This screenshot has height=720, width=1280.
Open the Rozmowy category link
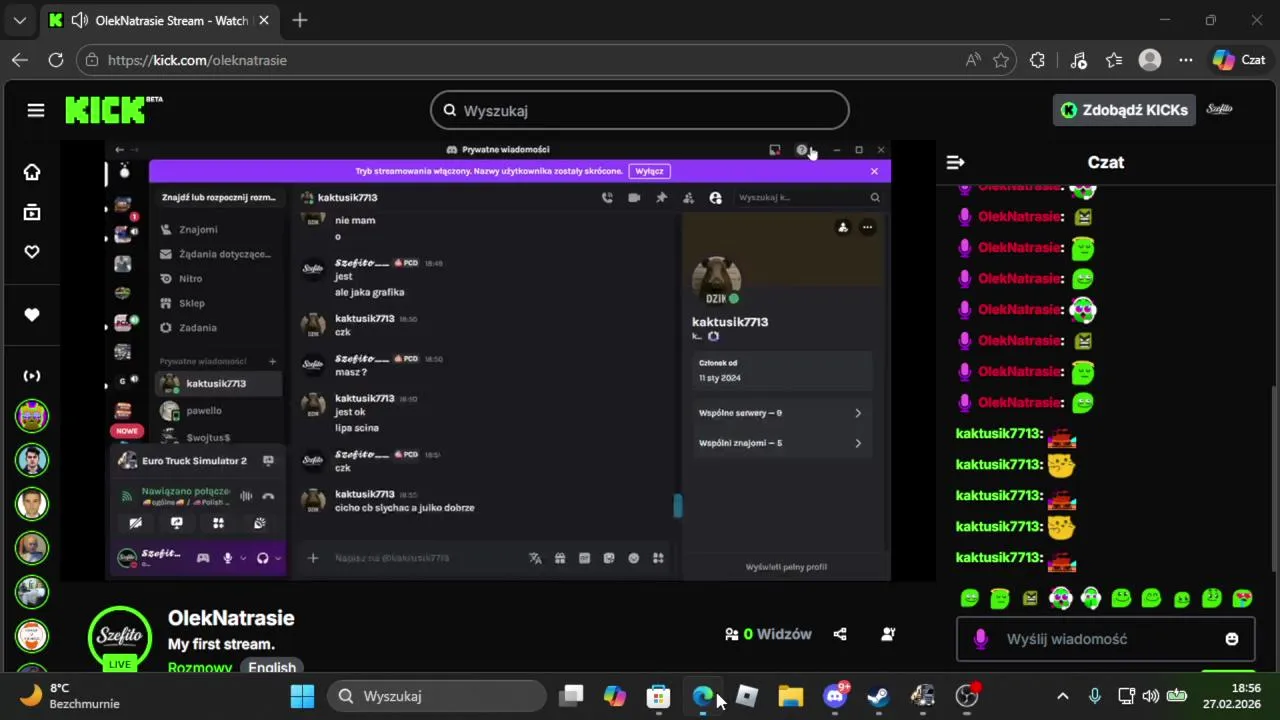click(x=200, y=668)
